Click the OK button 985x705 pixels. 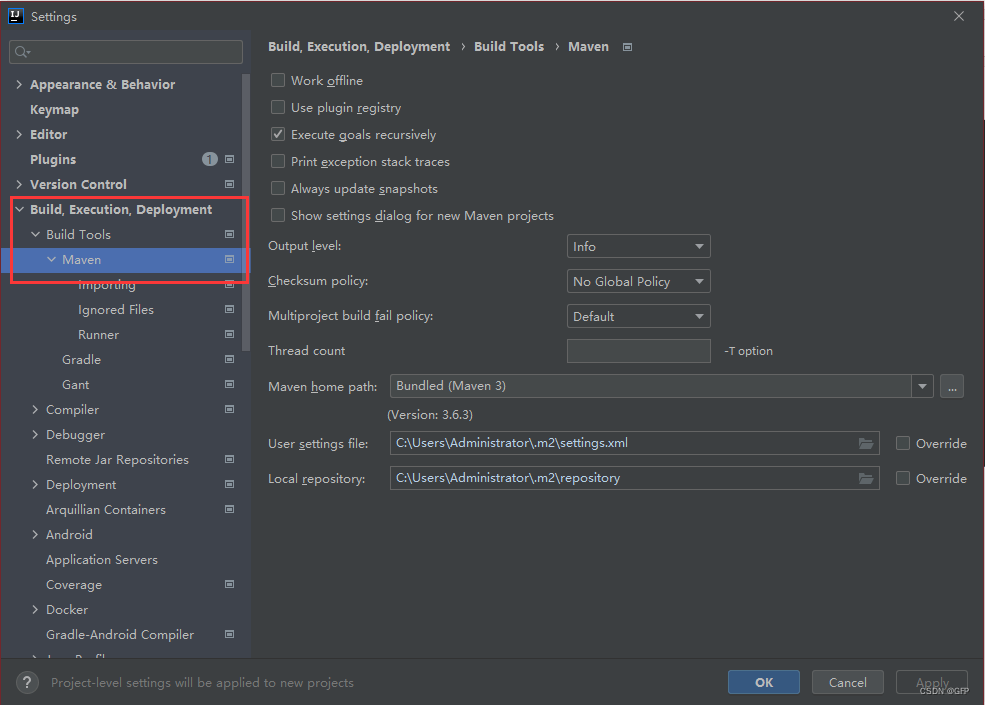click(764, 682)
